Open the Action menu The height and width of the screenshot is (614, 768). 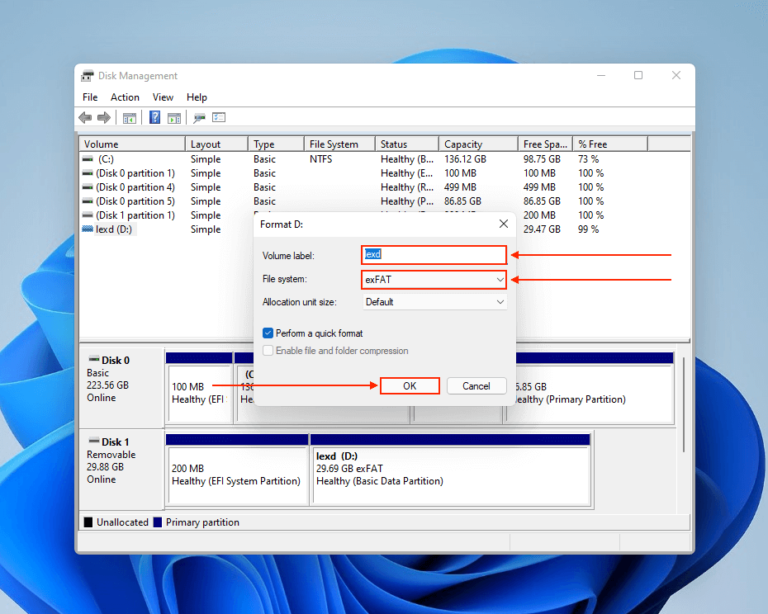125,97
